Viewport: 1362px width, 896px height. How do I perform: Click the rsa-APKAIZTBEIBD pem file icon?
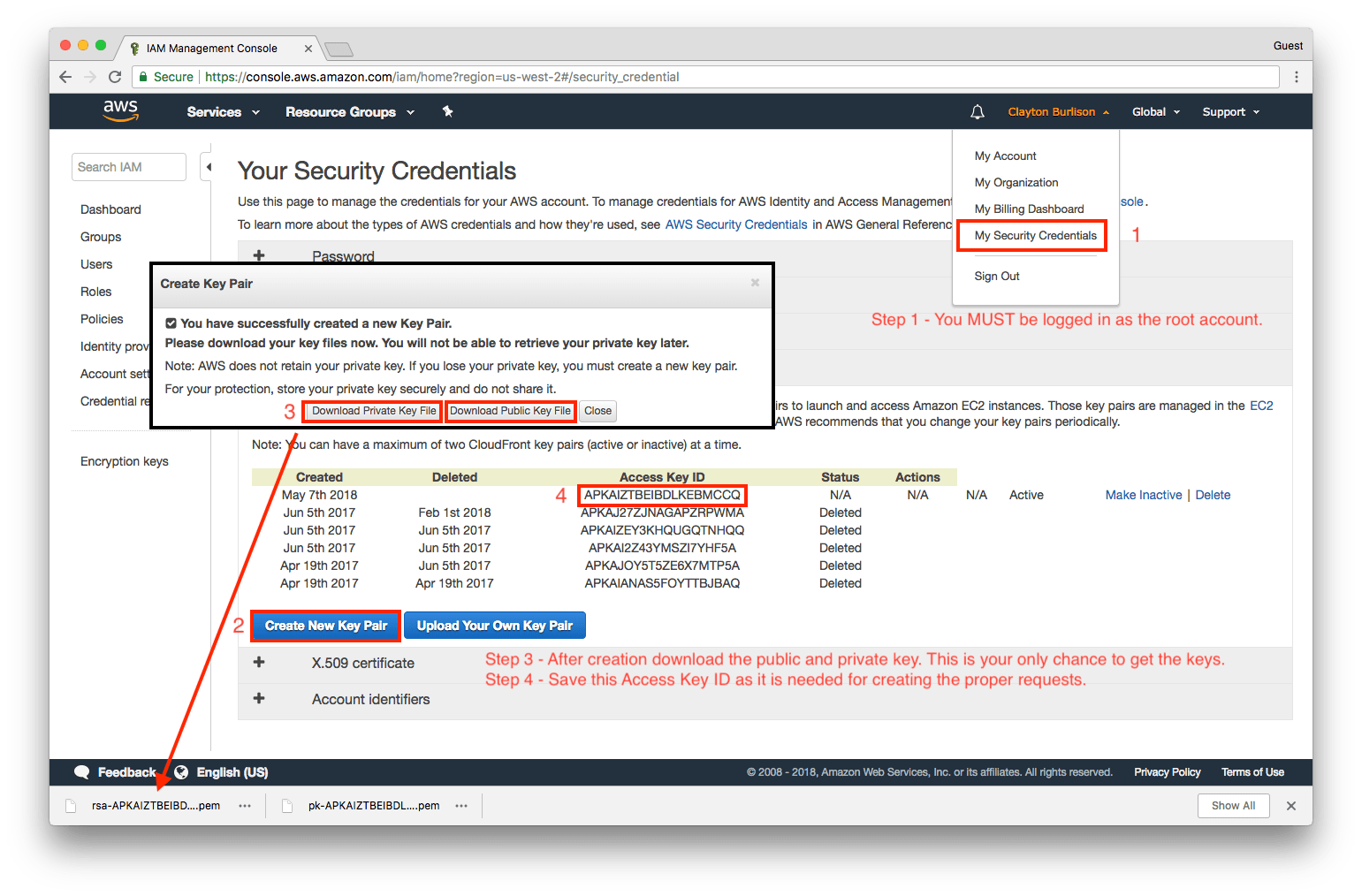(x=72, y=806)
